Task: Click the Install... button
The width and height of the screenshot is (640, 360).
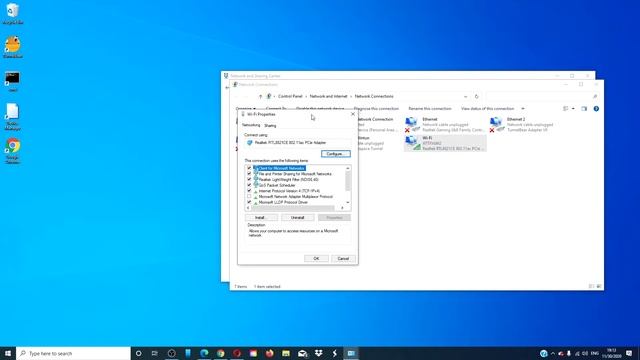Action: point(261,218)
